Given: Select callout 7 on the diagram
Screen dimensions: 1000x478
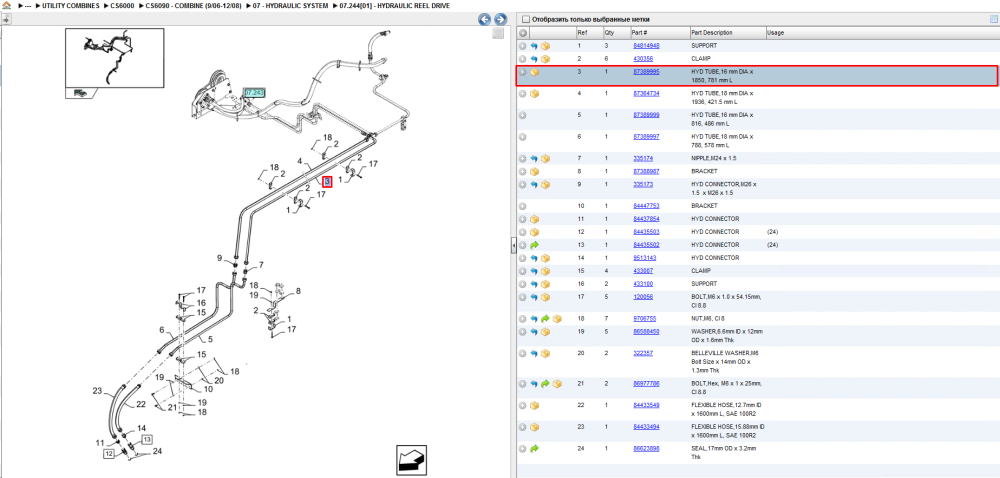Looking at the screenshot, I should 261,264.
